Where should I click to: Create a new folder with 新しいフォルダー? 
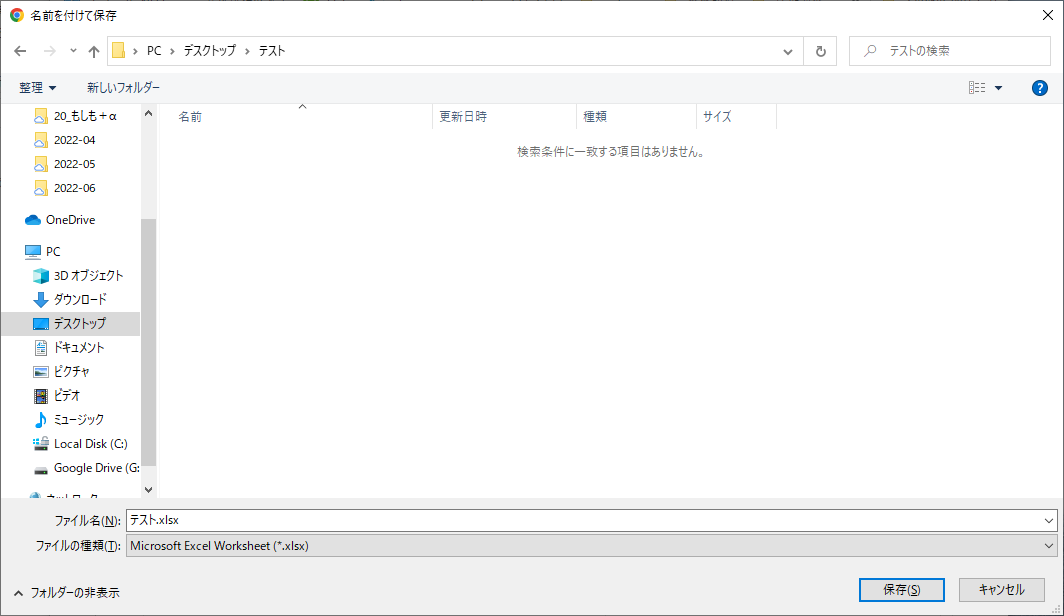[123, 88]
